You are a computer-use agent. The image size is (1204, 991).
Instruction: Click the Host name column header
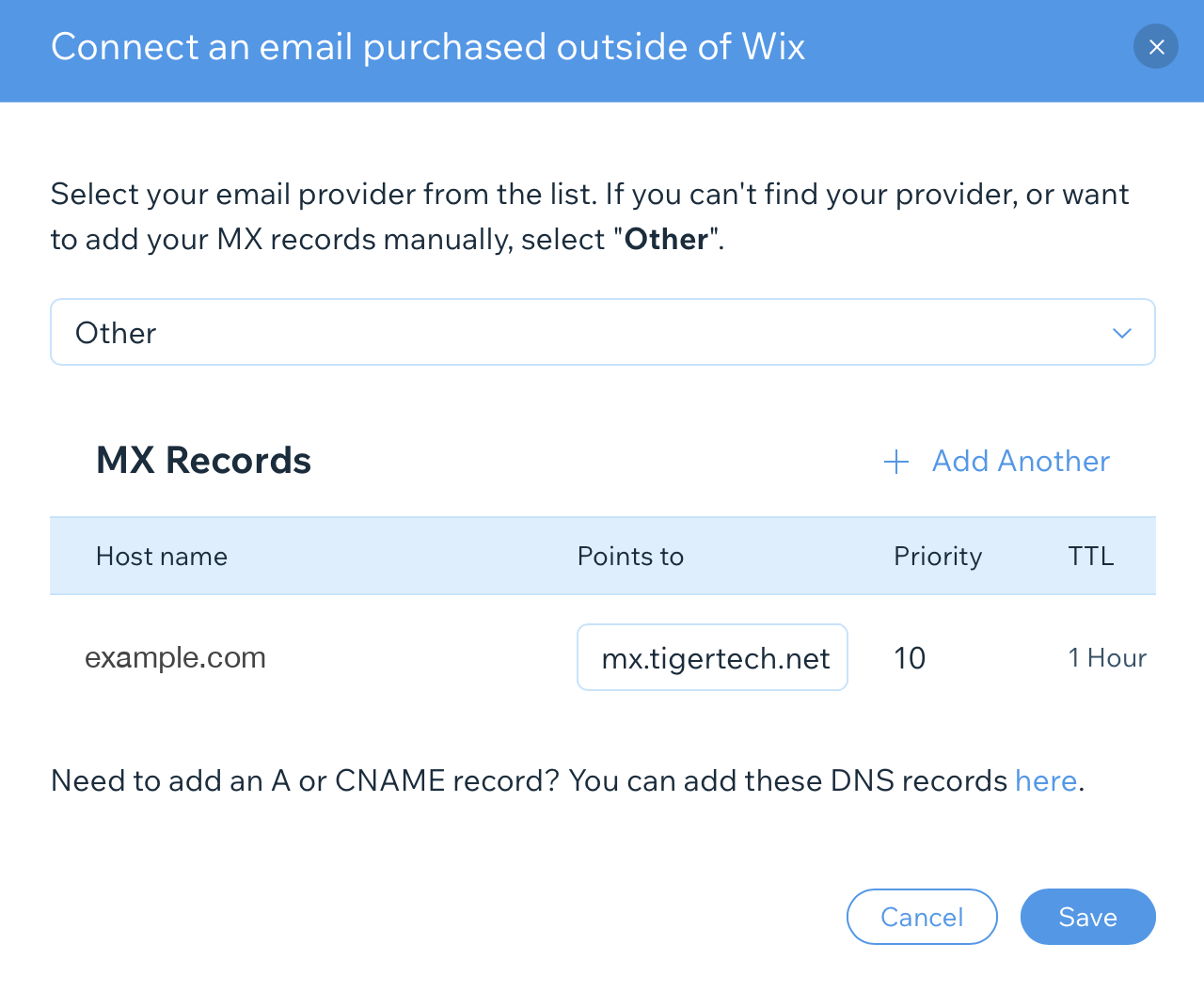(x=161, y=556)
